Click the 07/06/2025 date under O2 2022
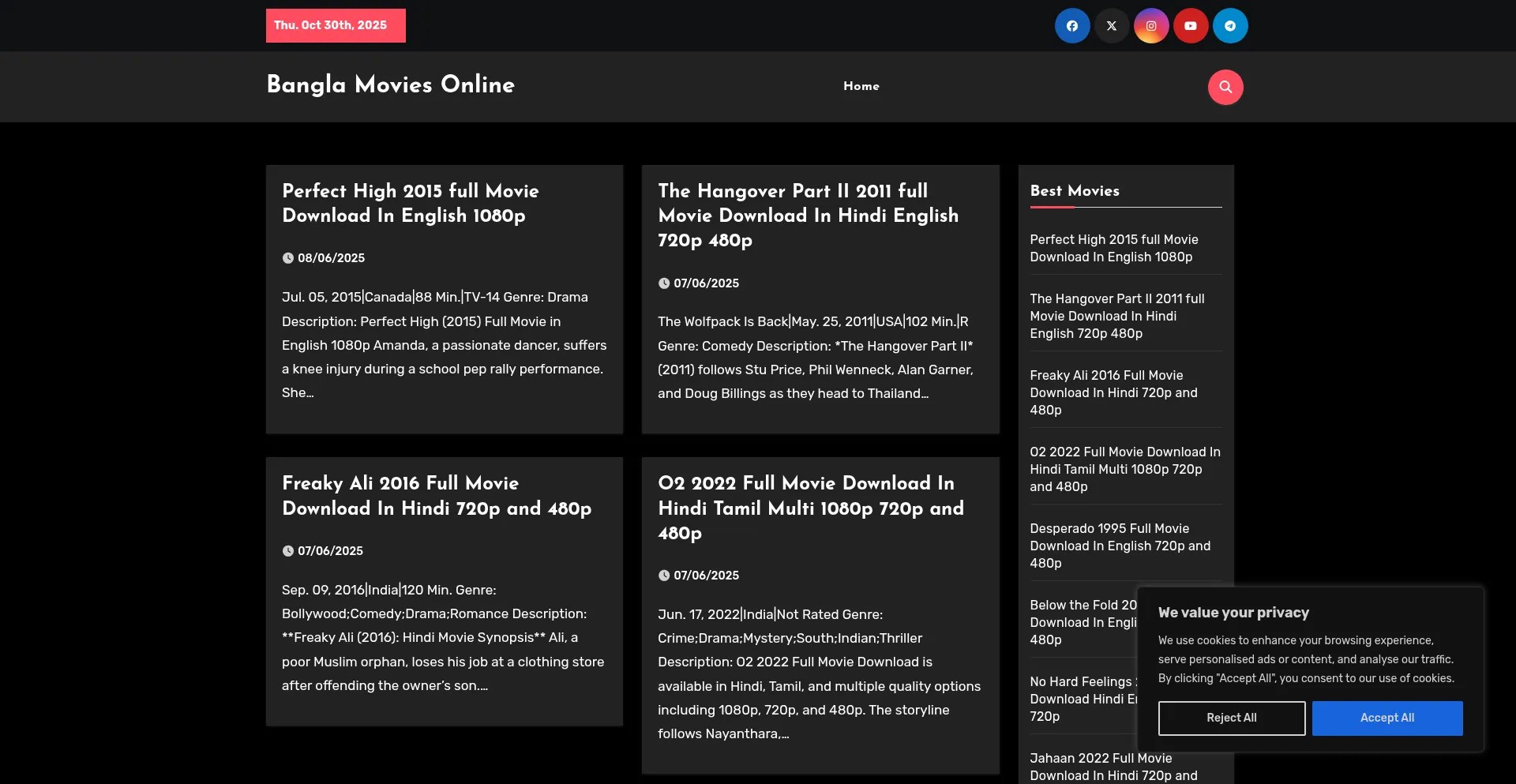This screenshot has height=784, width=1516. 706,576
